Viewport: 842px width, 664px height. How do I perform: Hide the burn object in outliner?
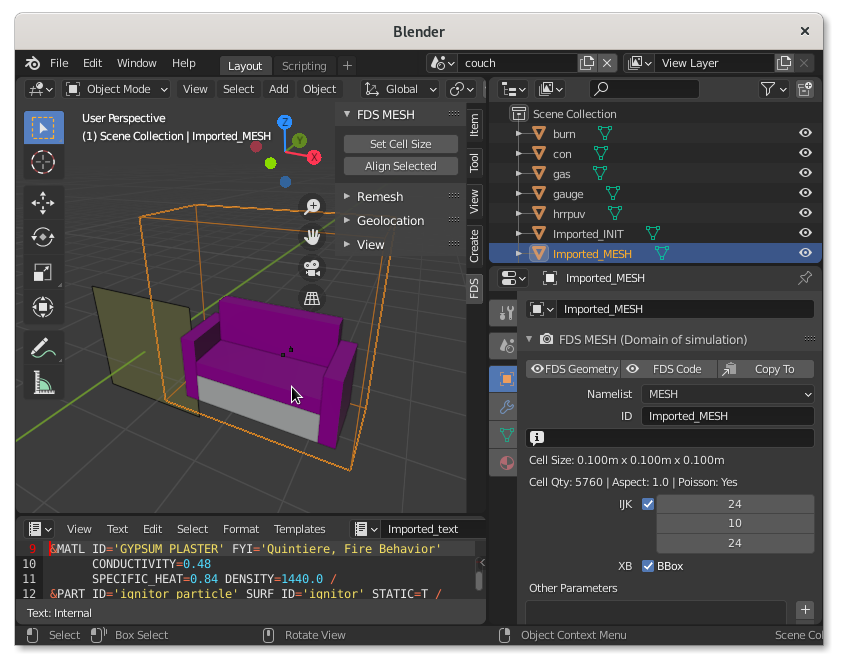tap(804, 133)
